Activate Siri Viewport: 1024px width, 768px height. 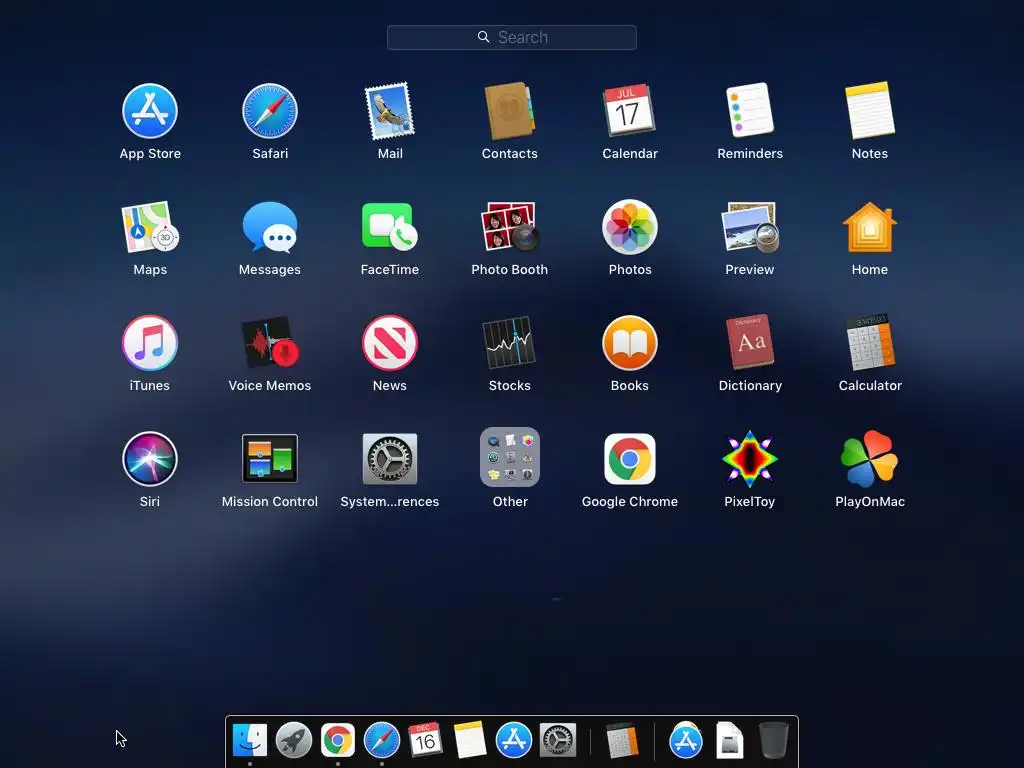(150, 458)
